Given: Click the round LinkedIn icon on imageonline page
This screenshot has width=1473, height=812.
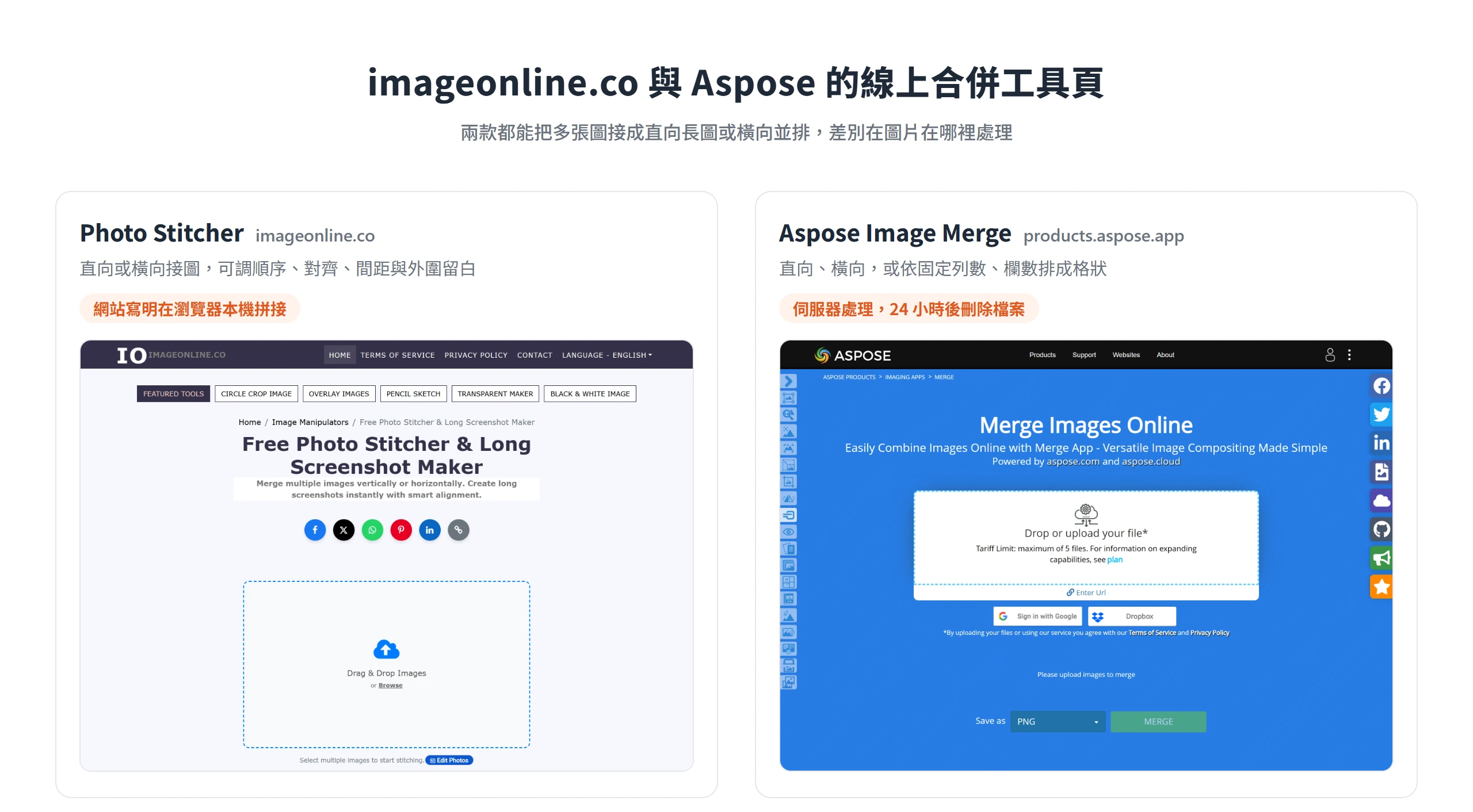Looking at the screenshot, I should coord(430,530).
